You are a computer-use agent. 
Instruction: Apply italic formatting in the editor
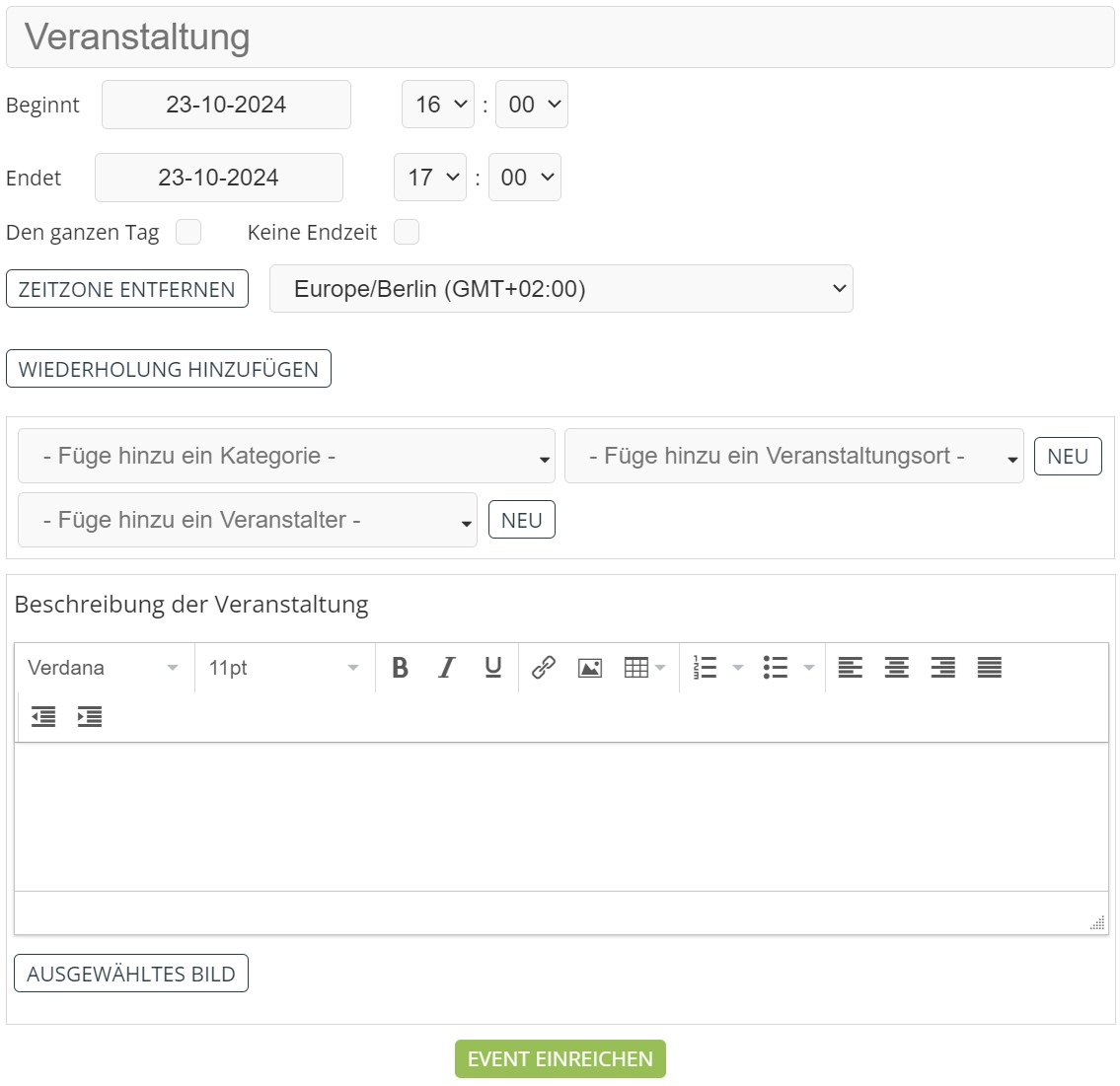[446, 668]
